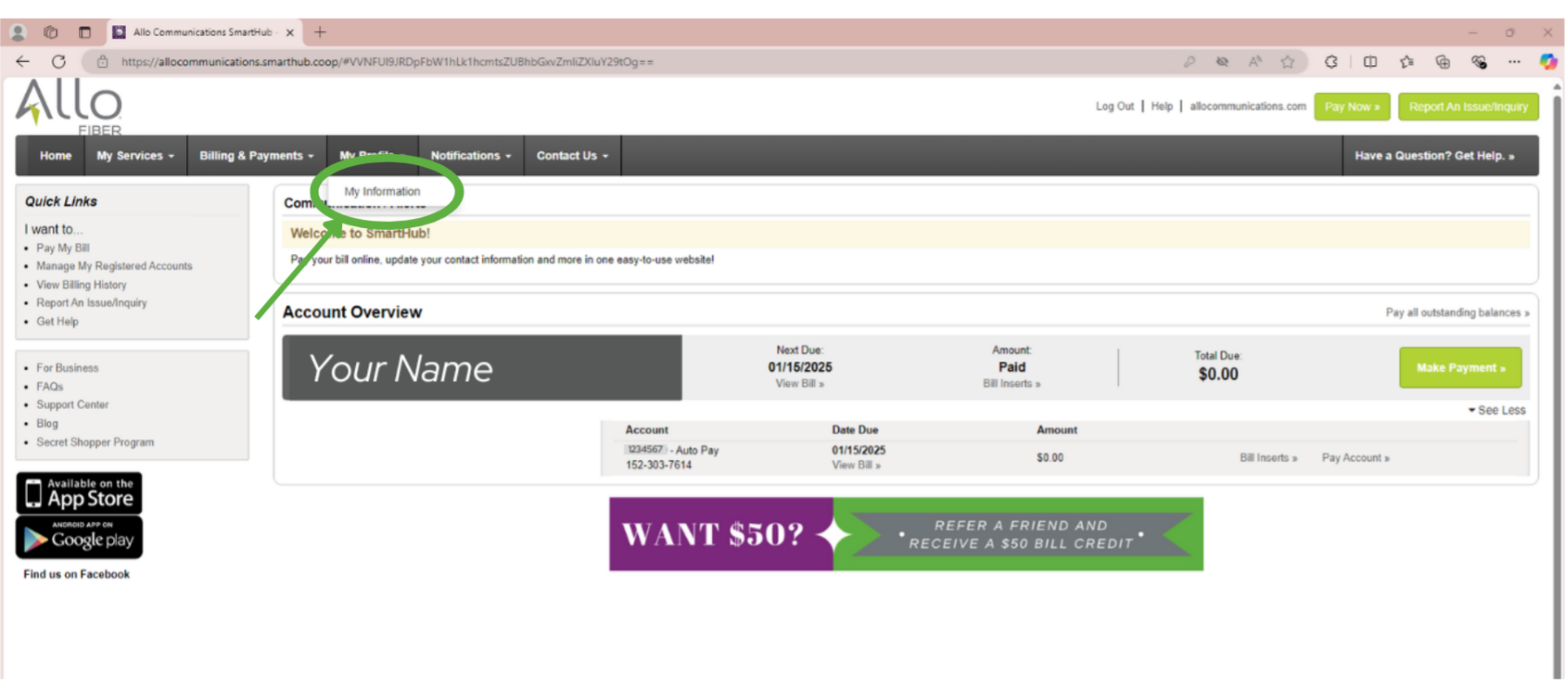Open Pay My Bill quick link
Viewport: 1568px width, 683px height.
coord(63,248)
